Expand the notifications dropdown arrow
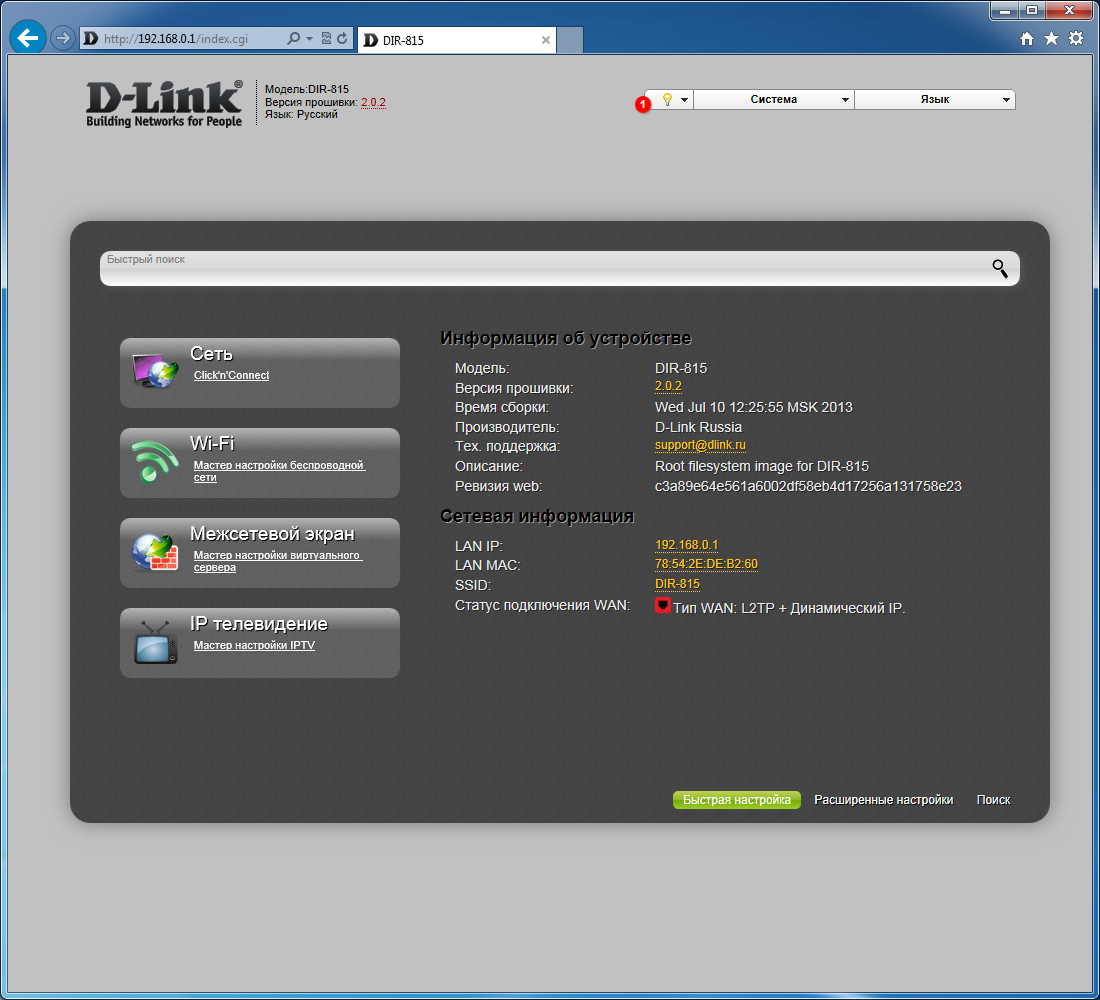This screenshot has width=1100, height=1000. click(684, 100)
